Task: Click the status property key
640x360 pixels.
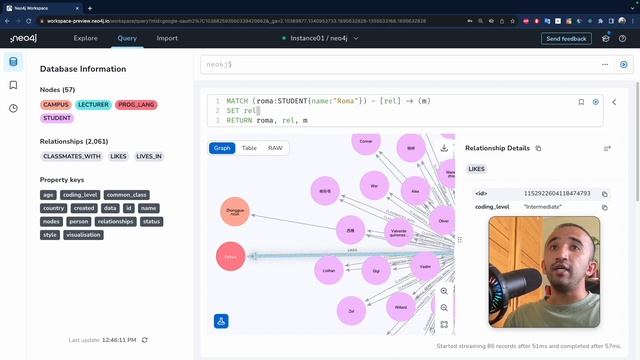Action: [151, 222]
